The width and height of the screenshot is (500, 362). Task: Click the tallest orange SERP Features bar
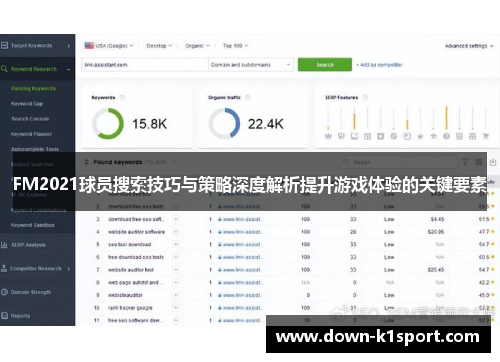tap(446, 117)
